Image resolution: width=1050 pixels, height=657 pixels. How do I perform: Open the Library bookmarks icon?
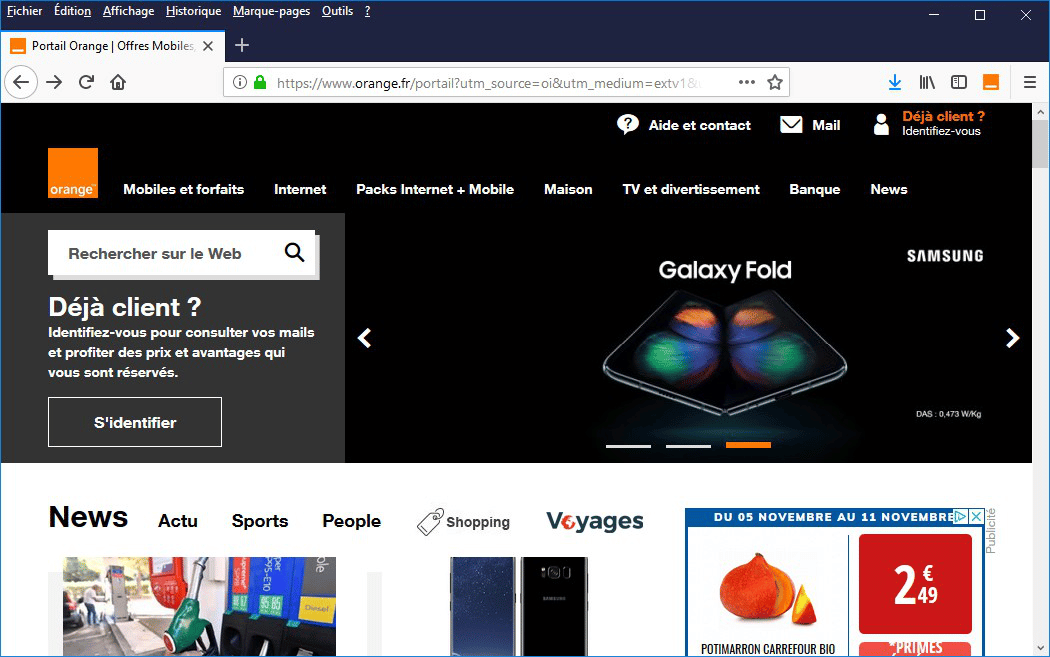tap(927, 82)
